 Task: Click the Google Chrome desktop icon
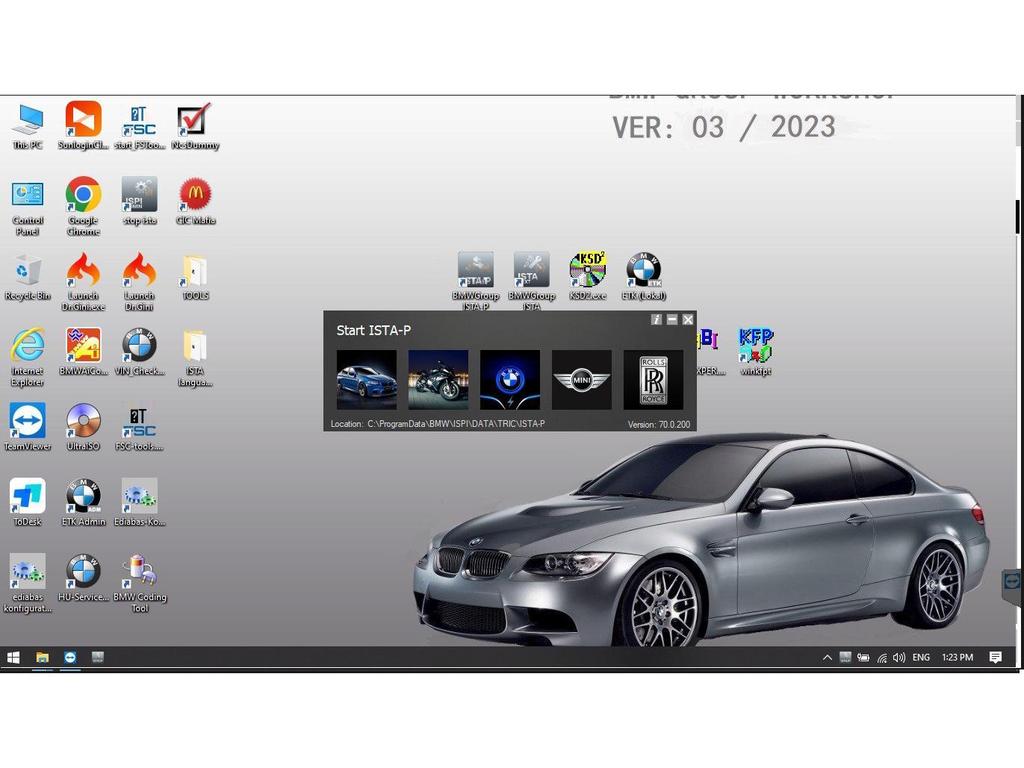click(x=83, y=196)
